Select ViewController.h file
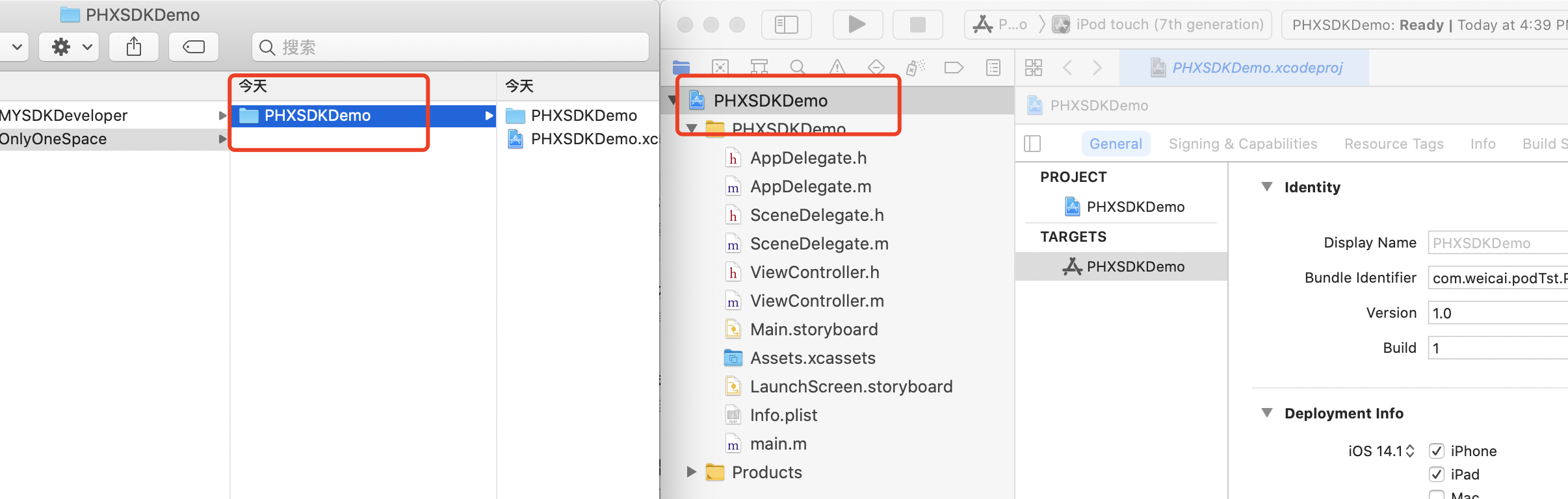 pyautogui.click(x=815, y=272)
